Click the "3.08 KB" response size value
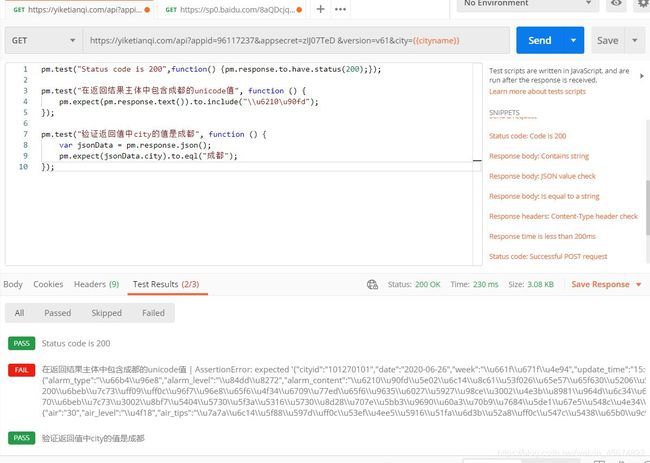 (540, 284)
